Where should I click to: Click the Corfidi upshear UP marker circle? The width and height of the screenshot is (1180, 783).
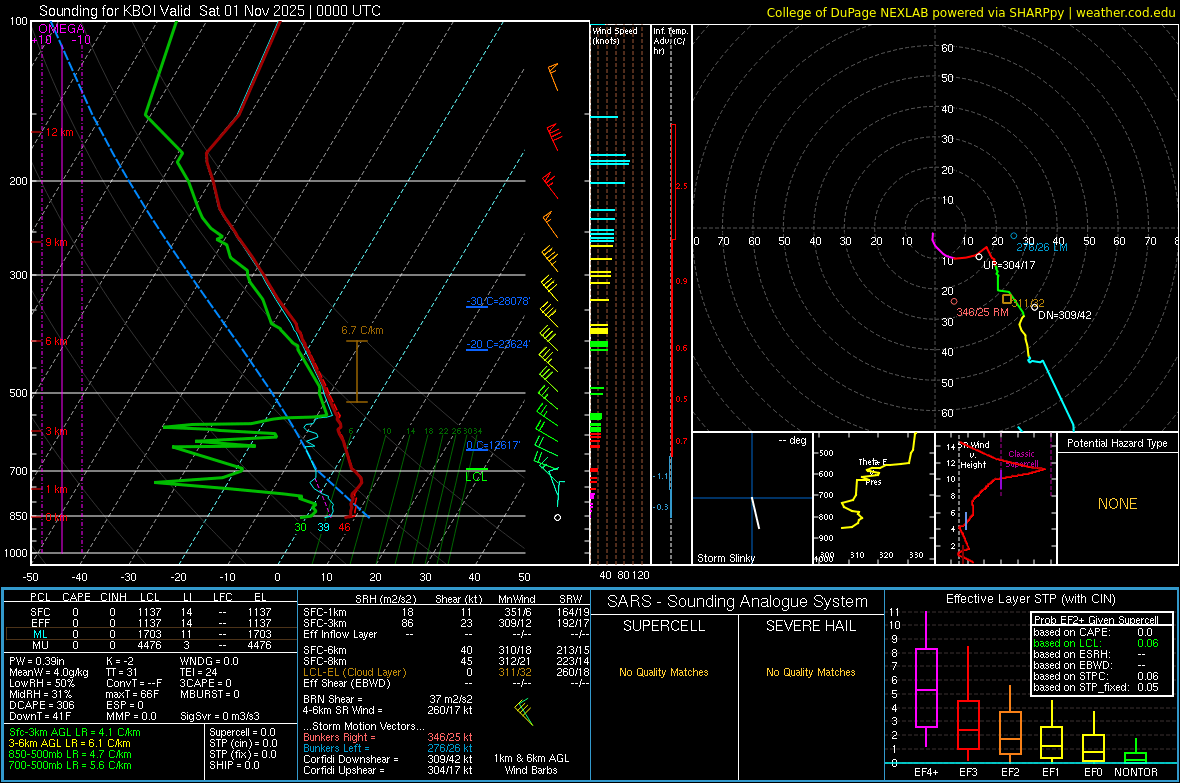[979, 257]
